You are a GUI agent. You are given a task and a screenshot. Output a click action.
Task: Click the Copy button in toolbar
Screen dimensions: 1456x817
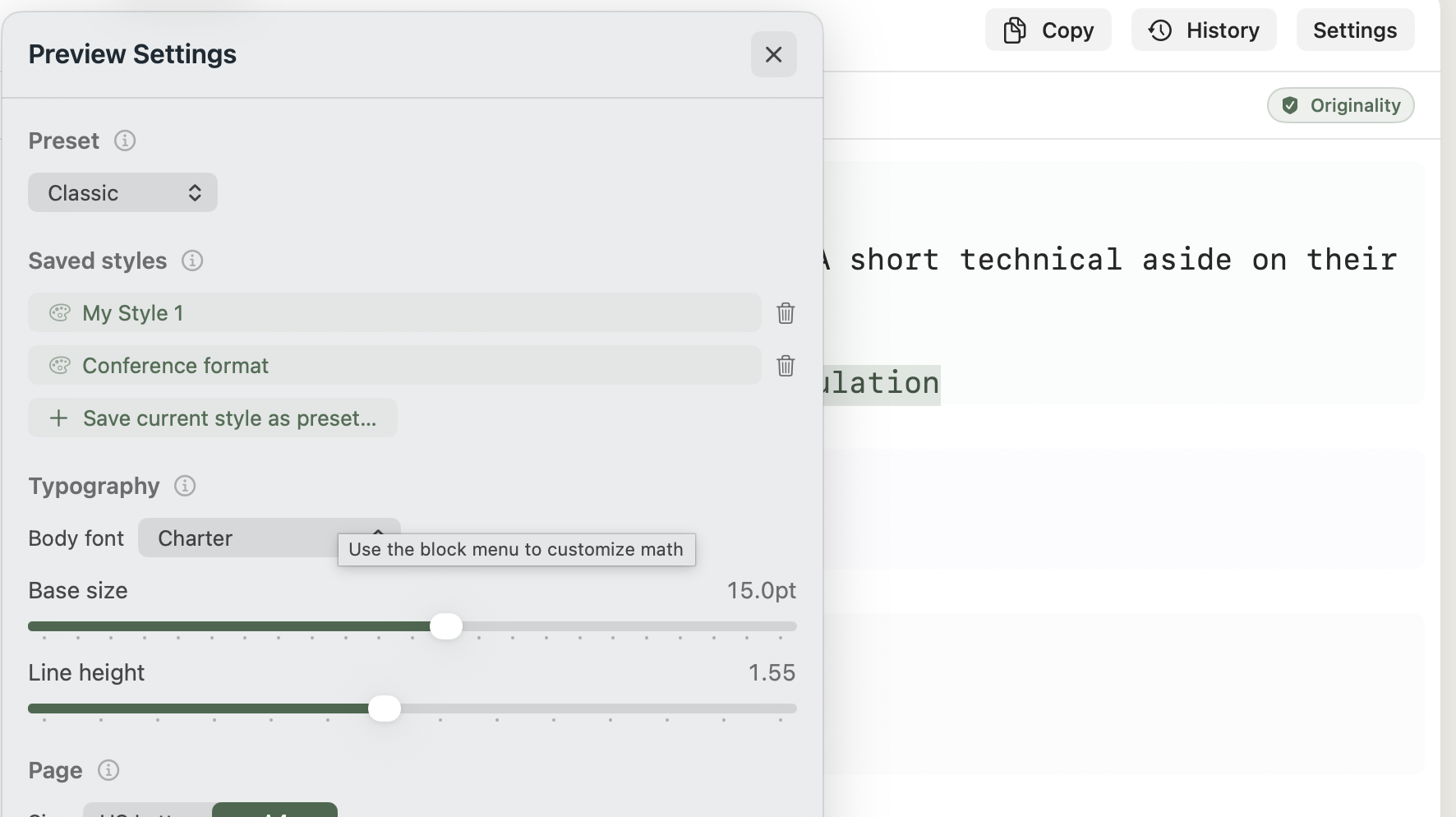[x=1048, y=30]
